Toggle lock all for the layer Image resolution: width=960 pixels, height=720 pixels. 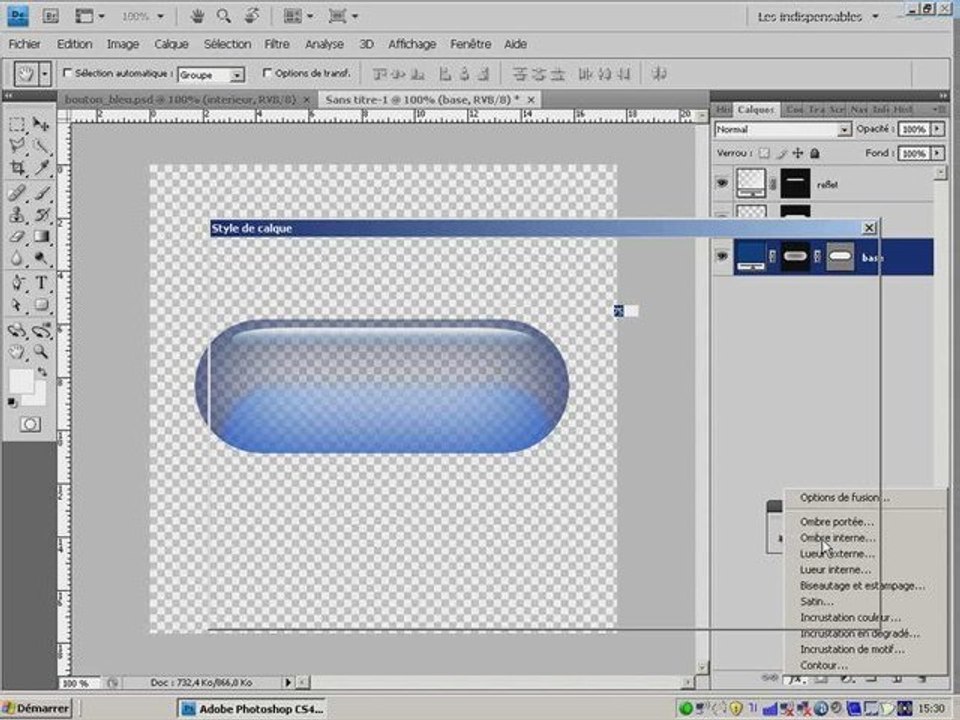tap(815, 153)
